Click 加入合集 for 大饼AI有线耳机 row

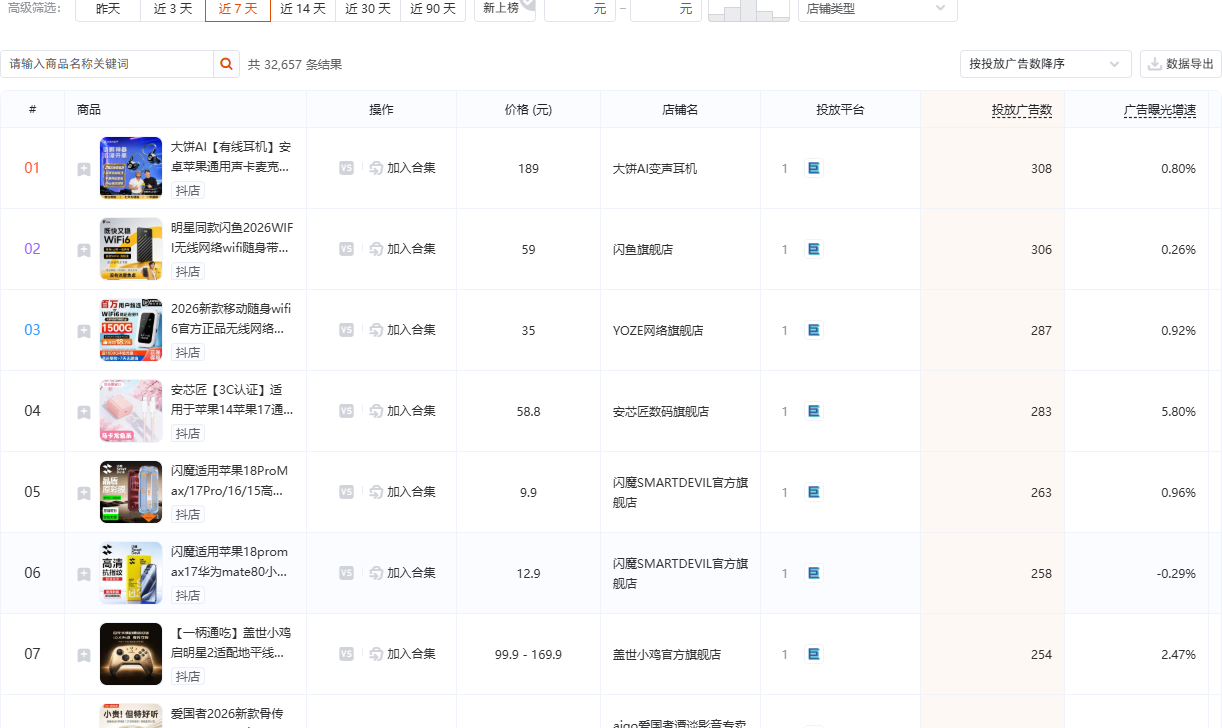coord(403,168)
